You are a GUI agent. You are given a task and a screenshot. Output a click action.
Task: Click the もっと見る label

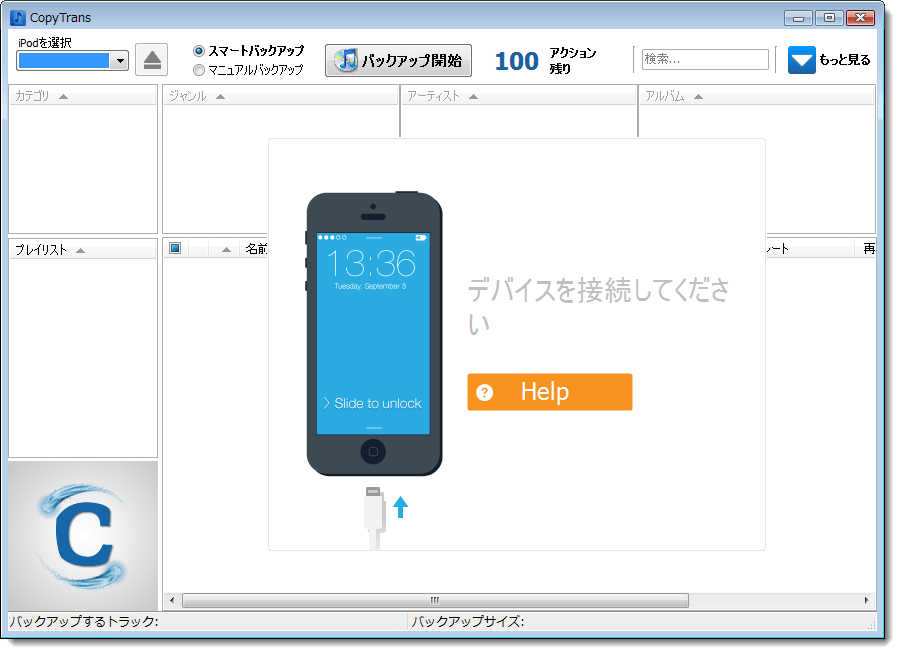tap(844, 60)
